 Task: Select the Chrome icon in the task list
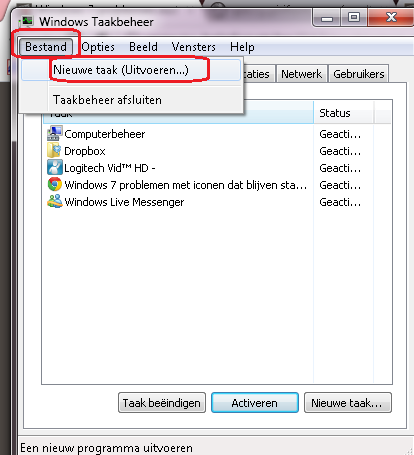pyautogui.click(x=55, y=184)
